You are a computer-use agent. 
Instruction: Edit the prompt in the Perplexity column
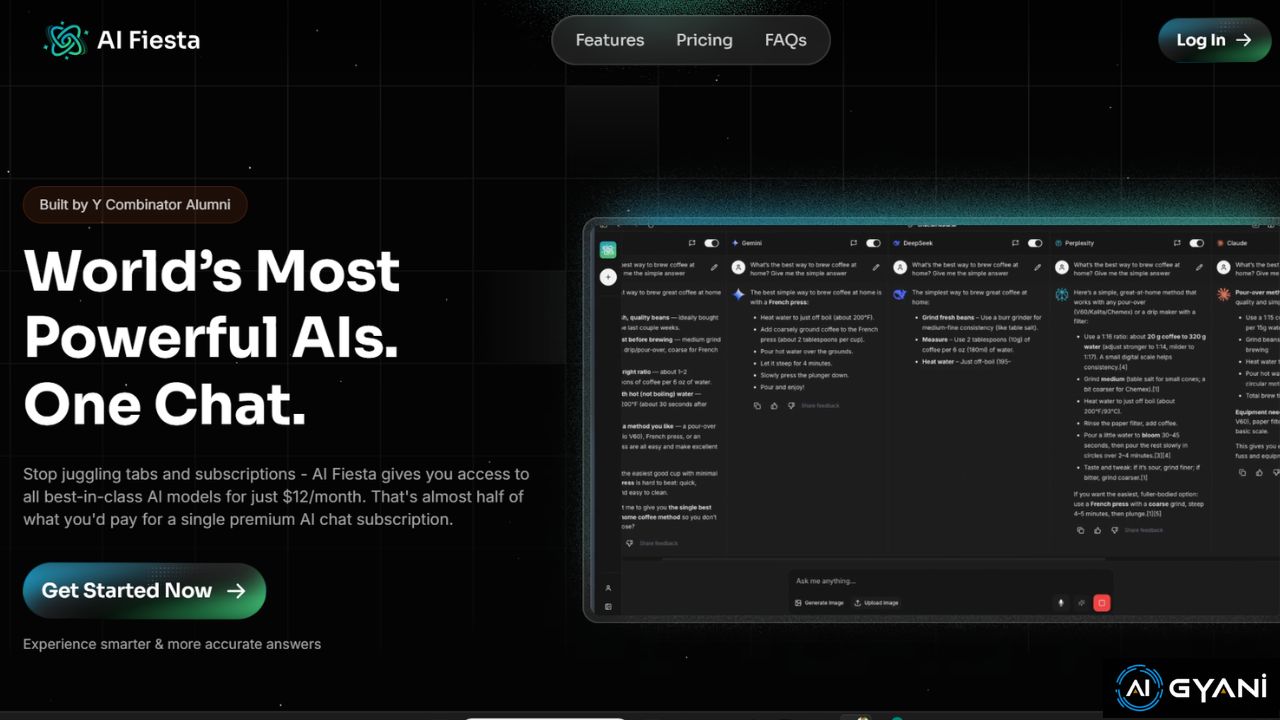pos(1199,268)
